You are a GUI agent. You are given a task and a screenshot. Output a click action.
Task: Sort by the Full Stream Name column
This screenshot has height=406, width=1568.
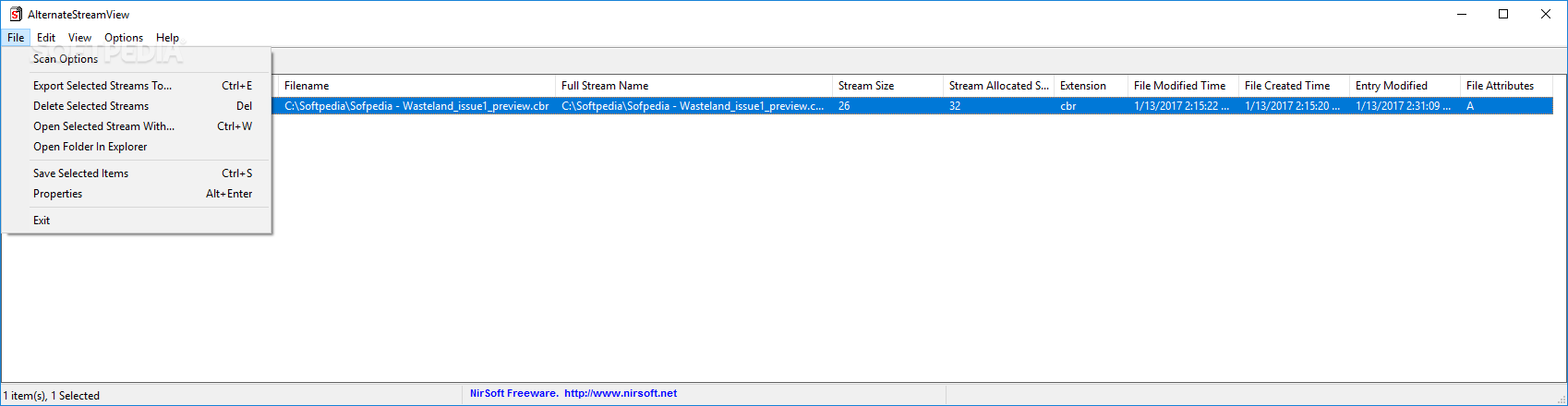(x=694, y=86)
